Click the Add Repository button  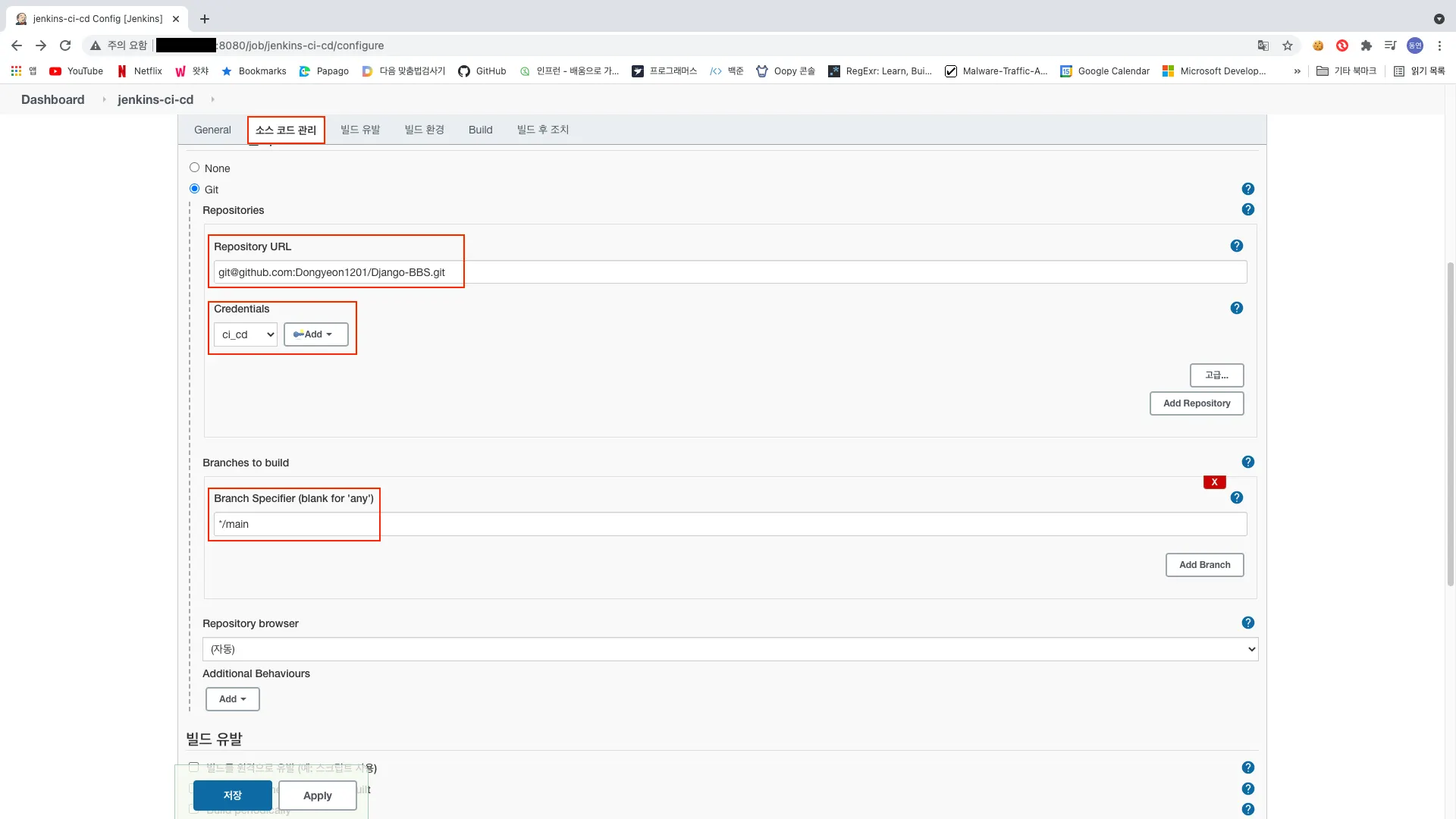coord(1197,403)
